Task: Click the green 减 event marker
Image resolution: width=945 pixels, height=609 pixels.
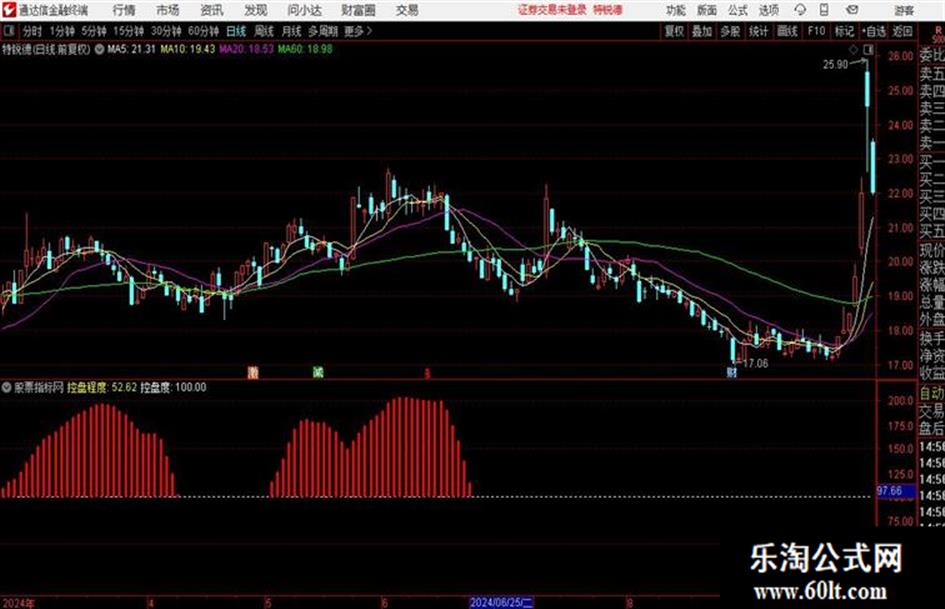Action: (x=318, y=372)
